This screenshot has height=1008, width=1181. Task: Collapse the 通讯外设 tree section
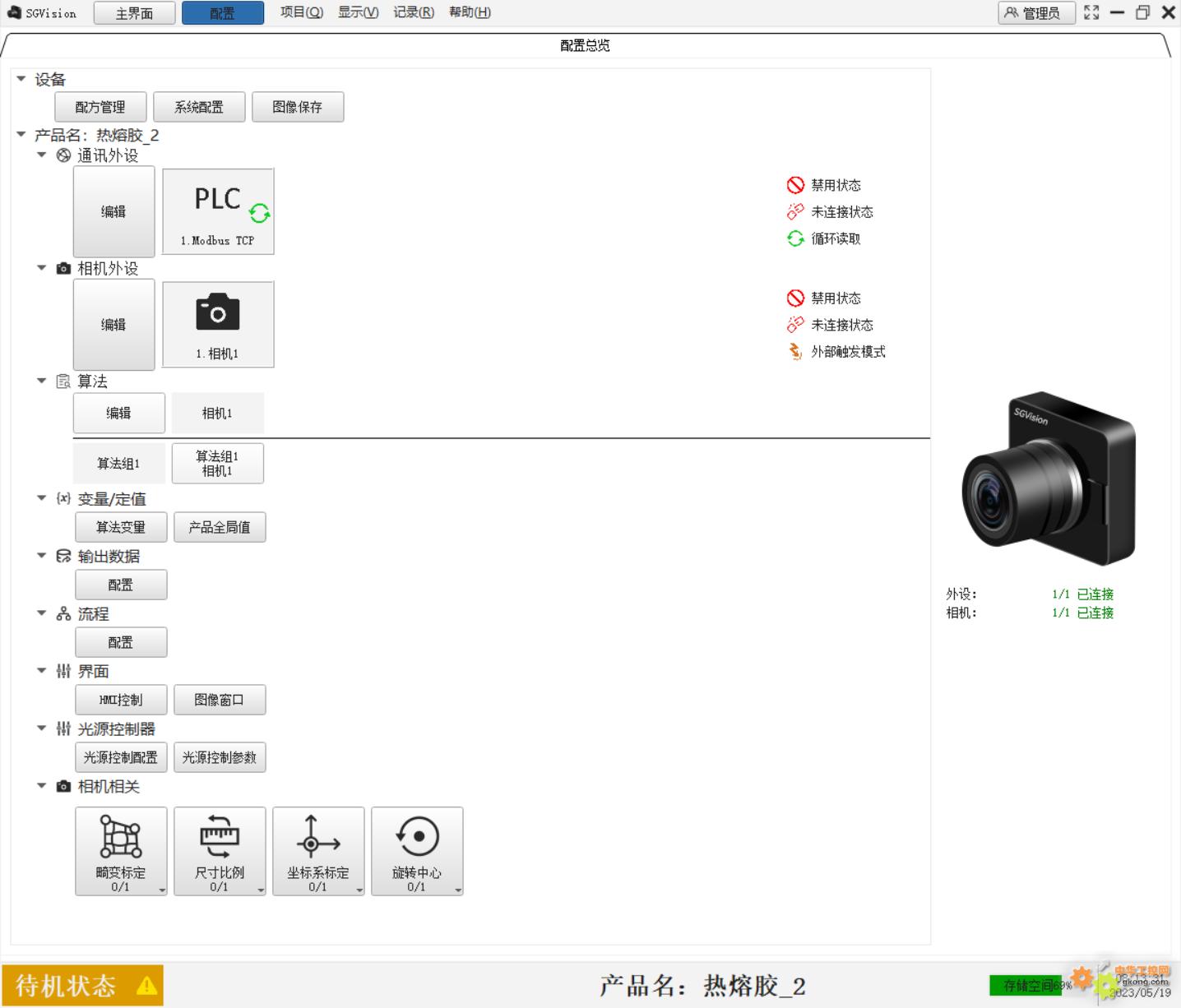pyautogui.click(x=42, y=155)
